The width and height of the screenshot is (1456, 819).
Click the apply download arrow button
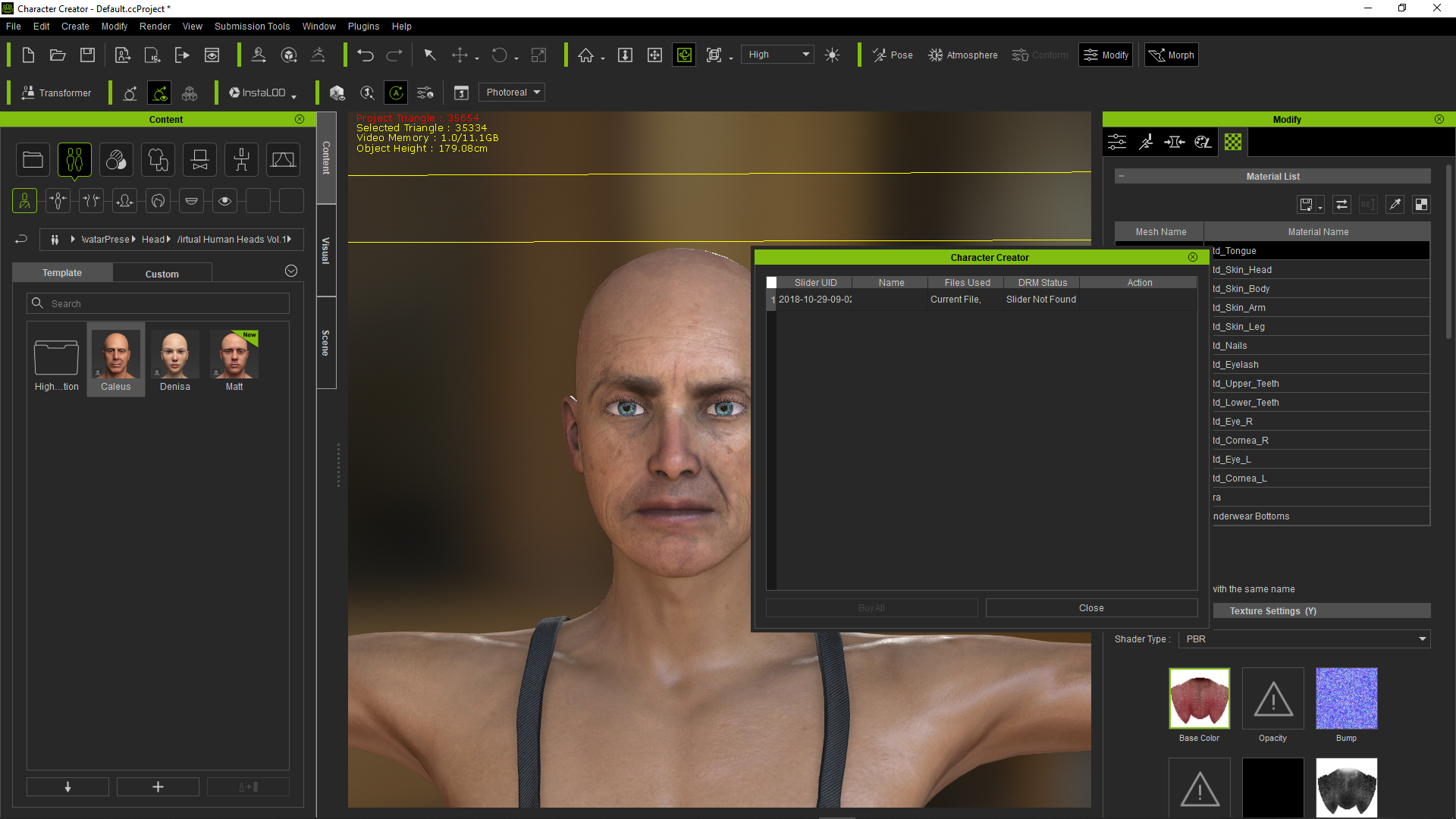click(x=67, y=787)
